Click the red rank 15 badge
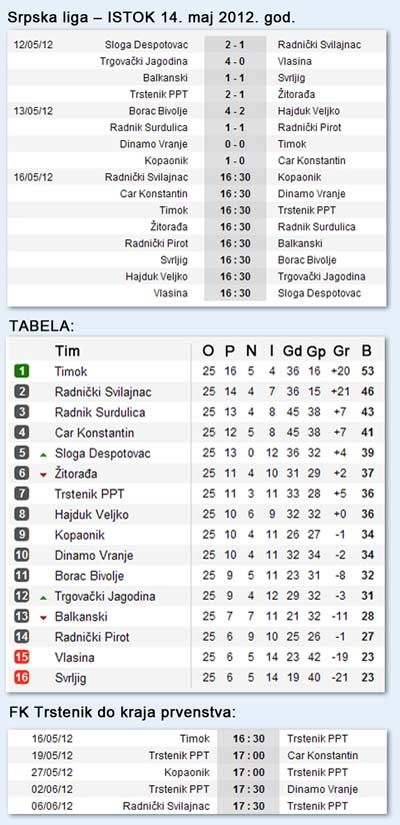Image resolution: width=400 pixels, height=825 pixels. coord(22,657)
